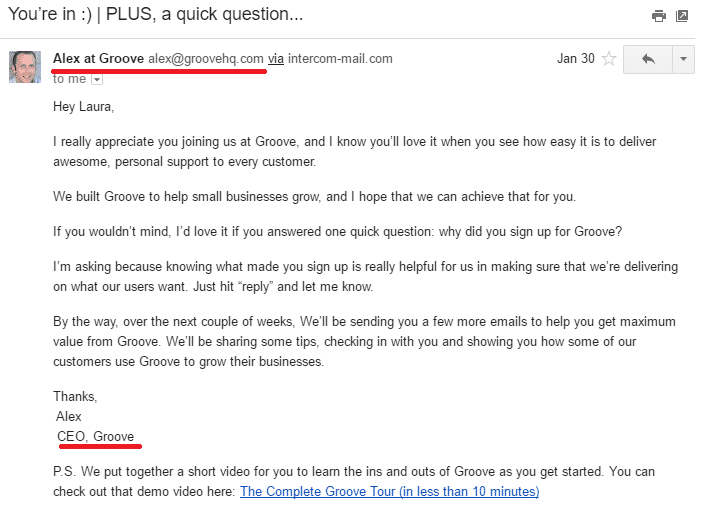Click Alex's profile photo
This screenshot has height=519, width=707.
click(25, 66)
